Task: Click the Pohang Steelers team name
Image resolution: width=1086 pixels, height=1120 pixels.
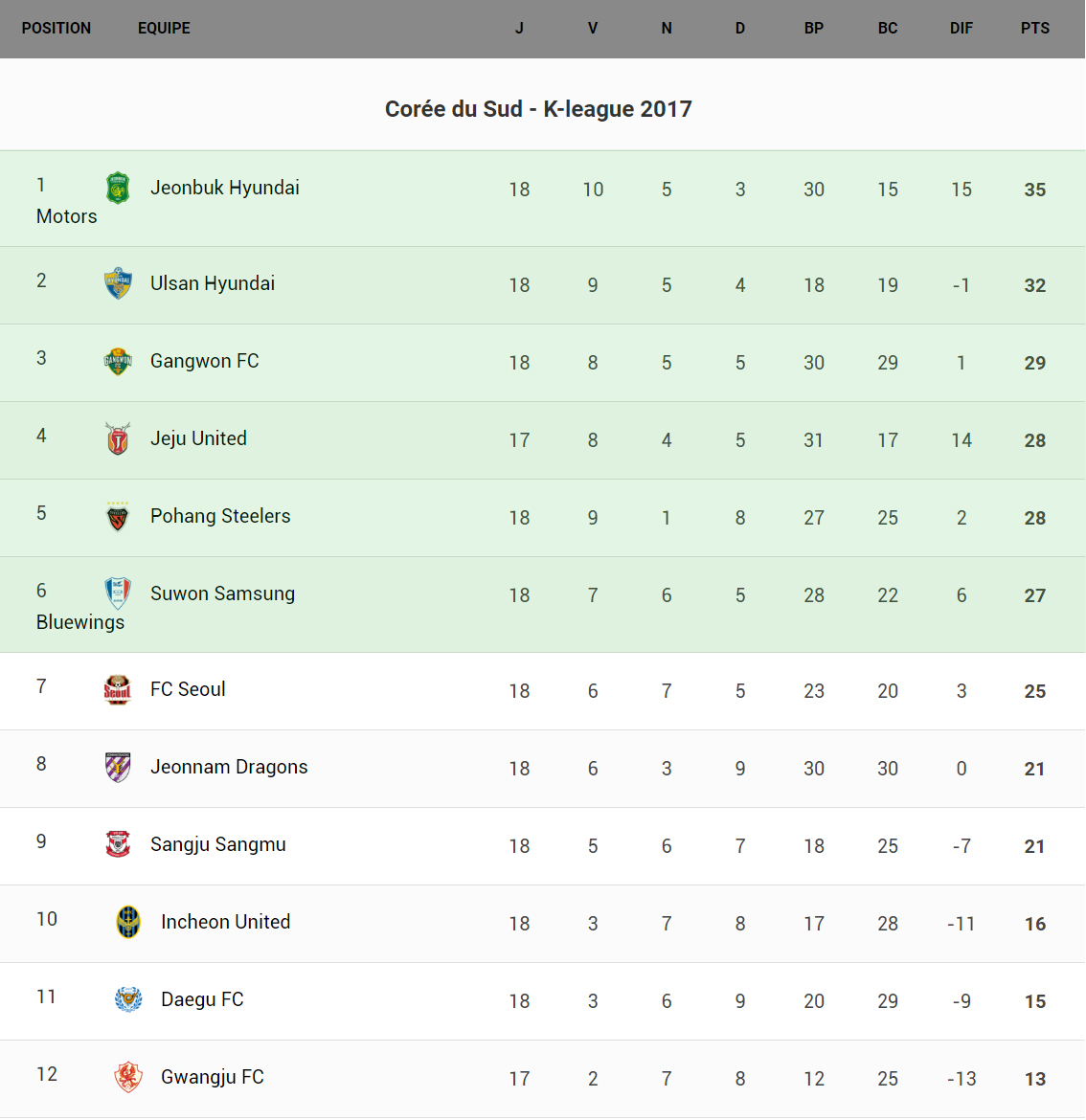Action: coord(220,516)
